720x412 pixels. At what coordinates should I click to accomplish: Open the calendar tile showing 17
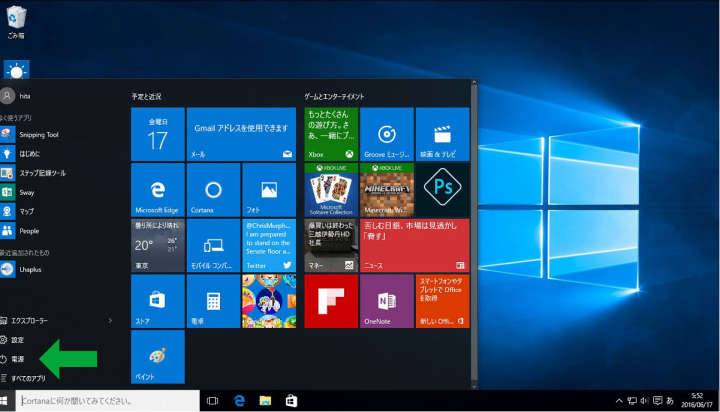[x=158, y=134]
